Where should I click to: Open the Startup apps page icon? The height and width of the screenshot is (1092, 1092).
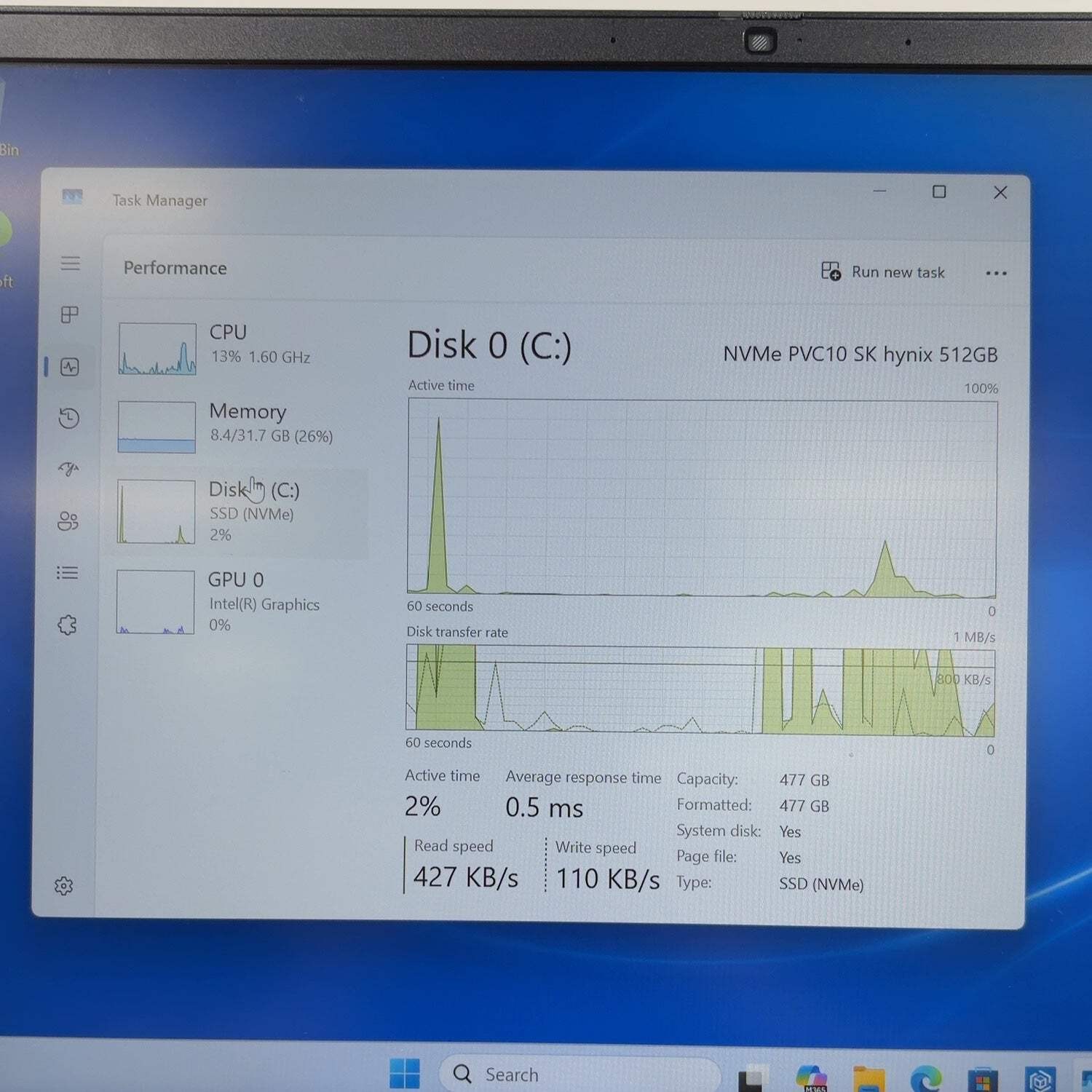click(68, 470)
